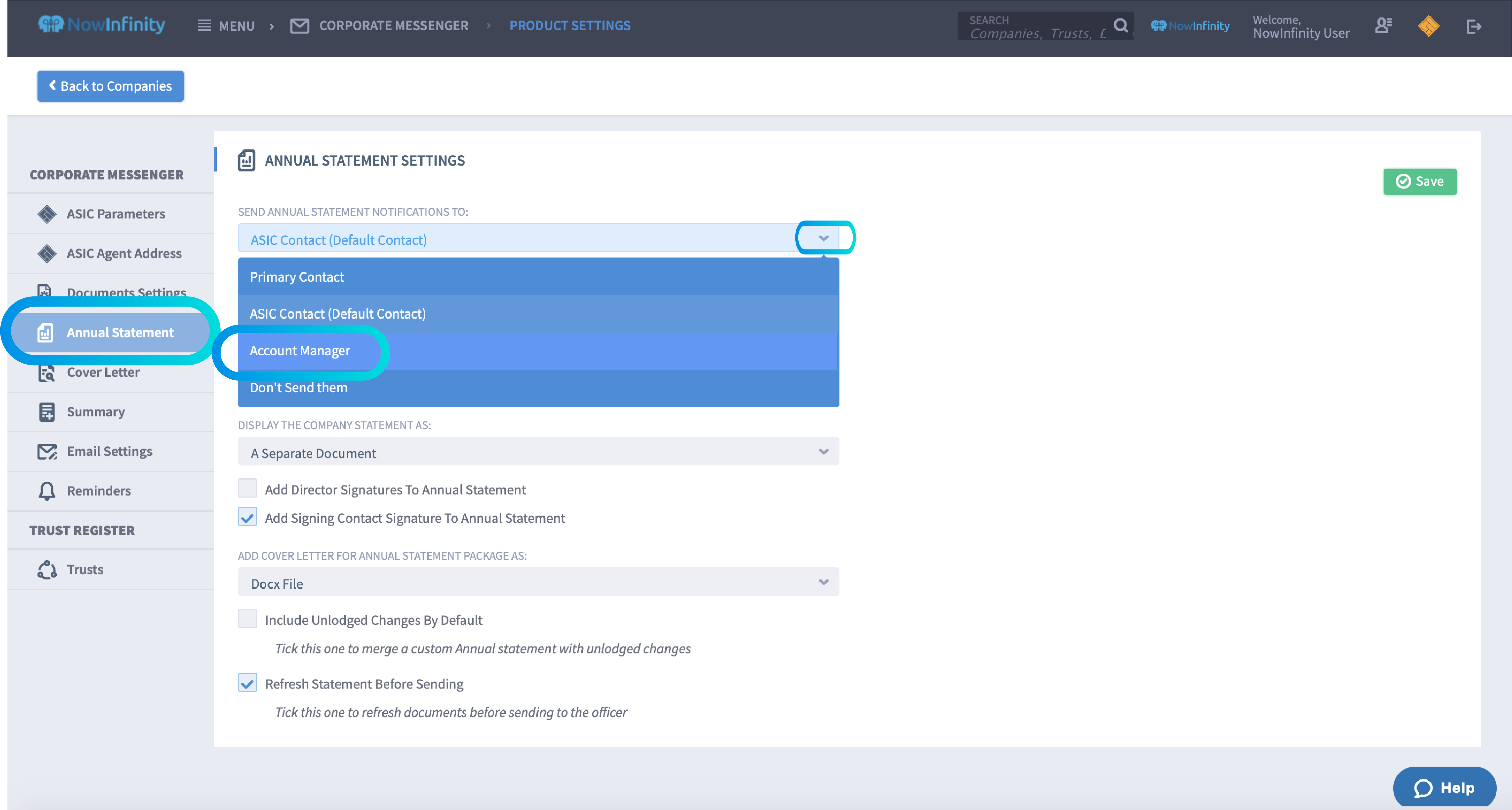Open ASIC Agent Address page
1512x810 pixels.
(x=110, y=254)
